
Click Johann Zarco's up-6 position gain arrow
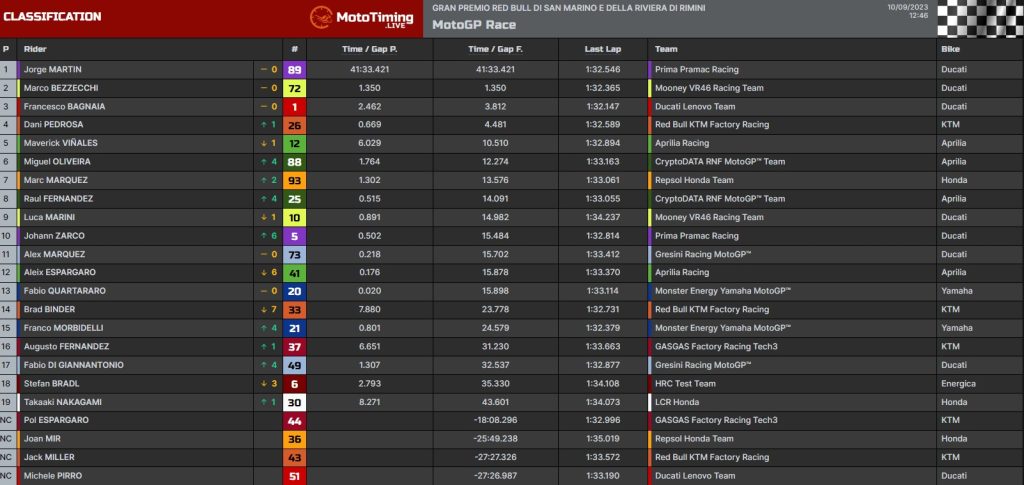click(263, 236)
